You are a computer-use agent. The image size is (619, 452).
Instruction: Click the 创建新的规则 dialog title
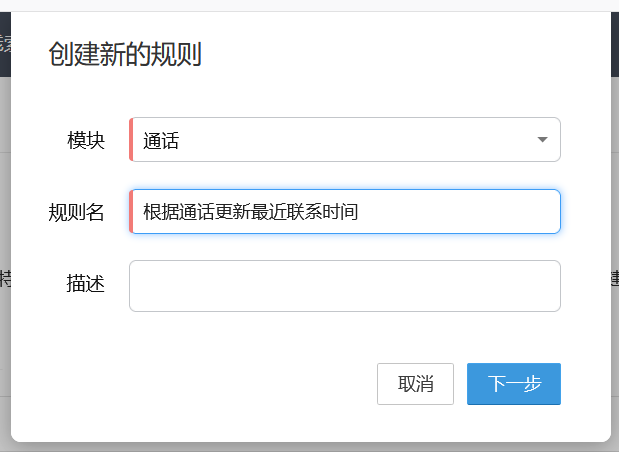[x=125, y=54]
